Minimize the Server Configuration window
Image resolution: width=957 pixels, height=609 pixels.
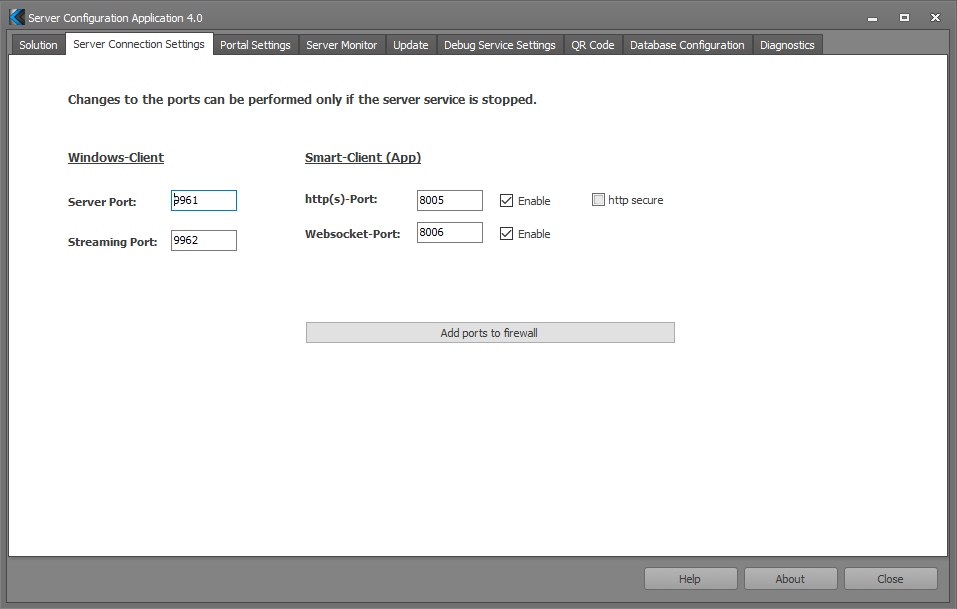click(x=873, y=18)
